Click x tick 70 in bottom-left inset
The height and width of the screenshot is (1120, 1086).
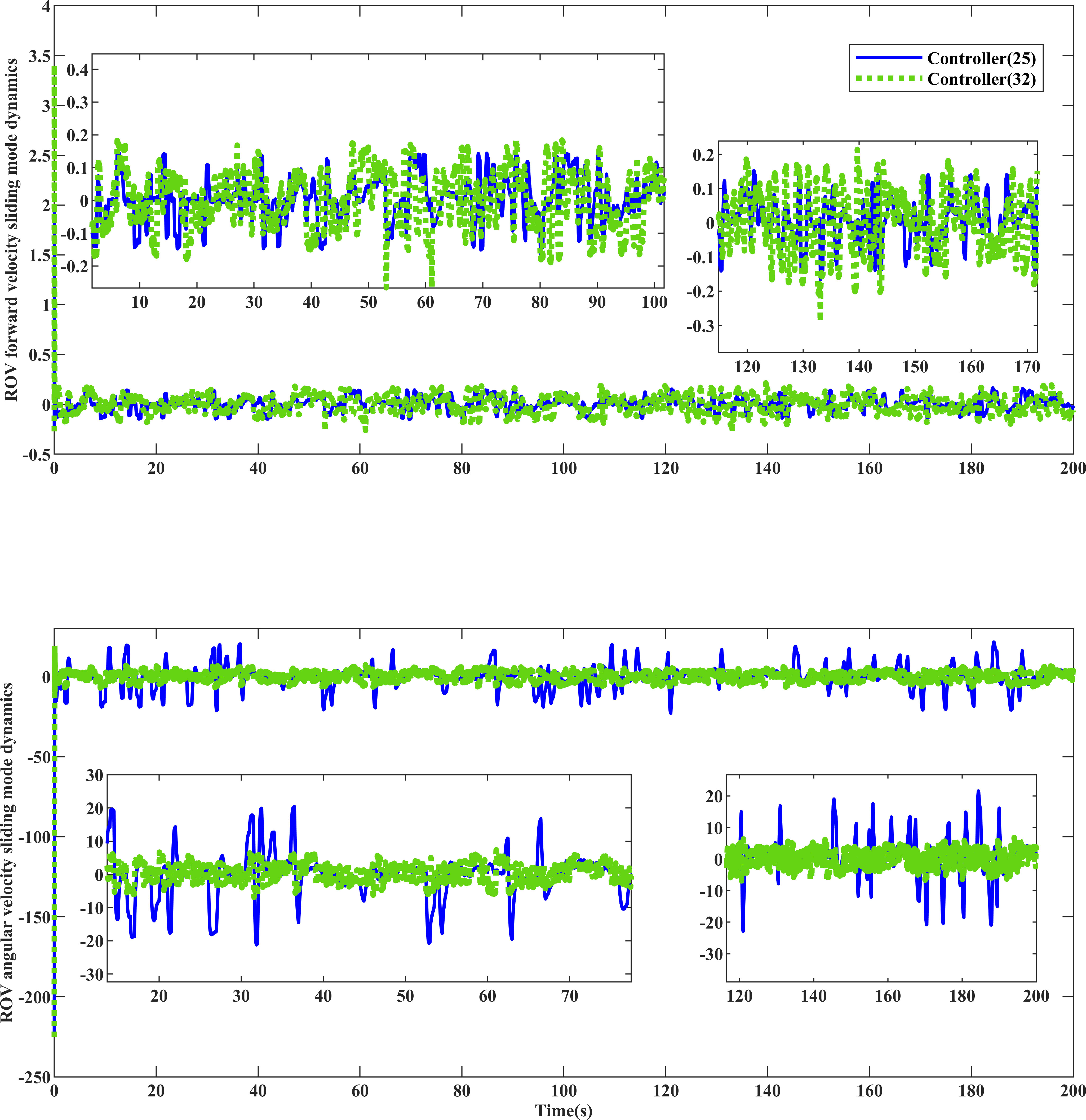(x=569, y=996)
